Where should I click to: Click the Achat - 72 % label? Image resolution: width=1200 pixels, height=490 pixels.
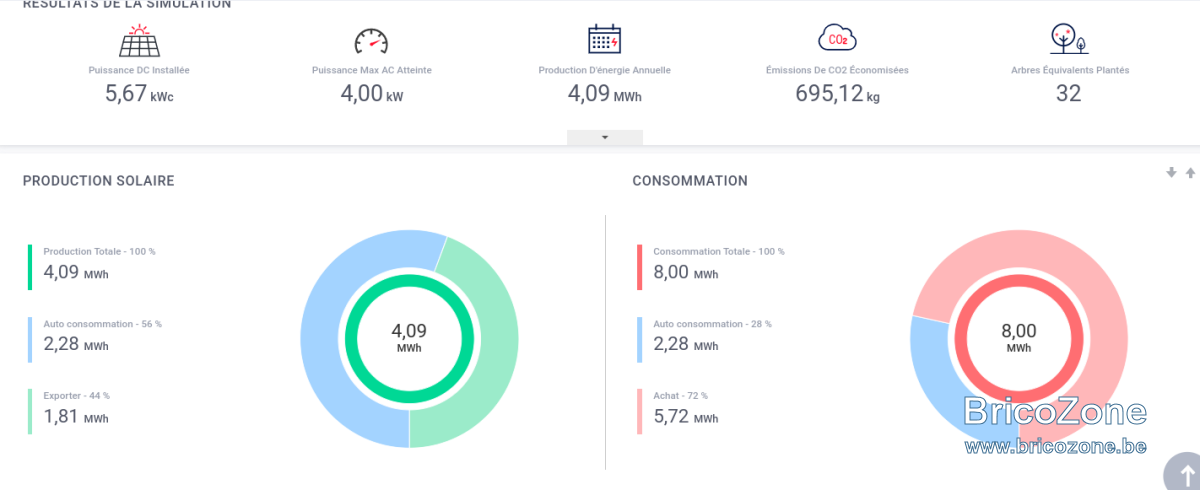(680, 396)
